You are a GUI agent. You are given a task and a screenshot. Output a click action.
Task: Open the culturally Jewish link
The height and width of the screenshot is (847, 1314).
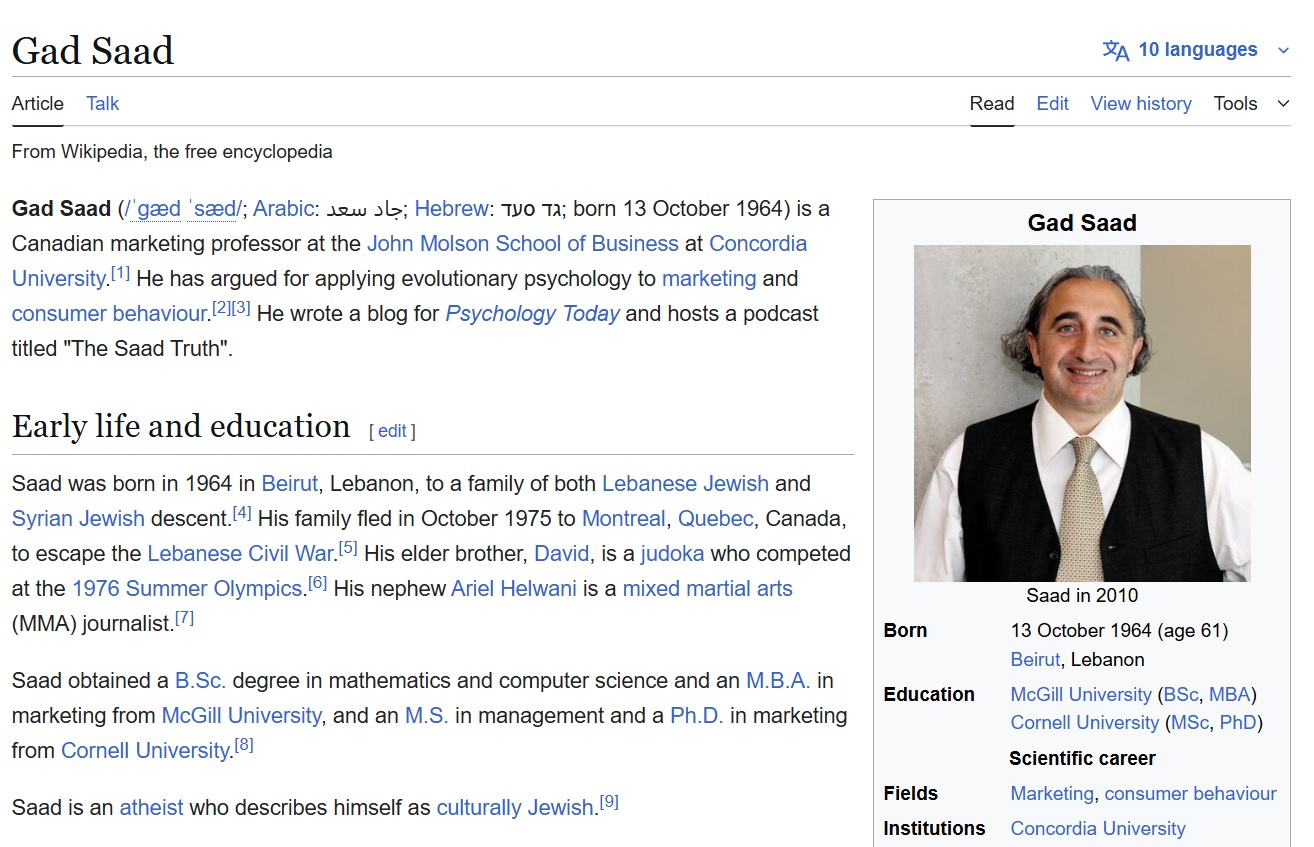pyautogui.click(x=515, y=808)
